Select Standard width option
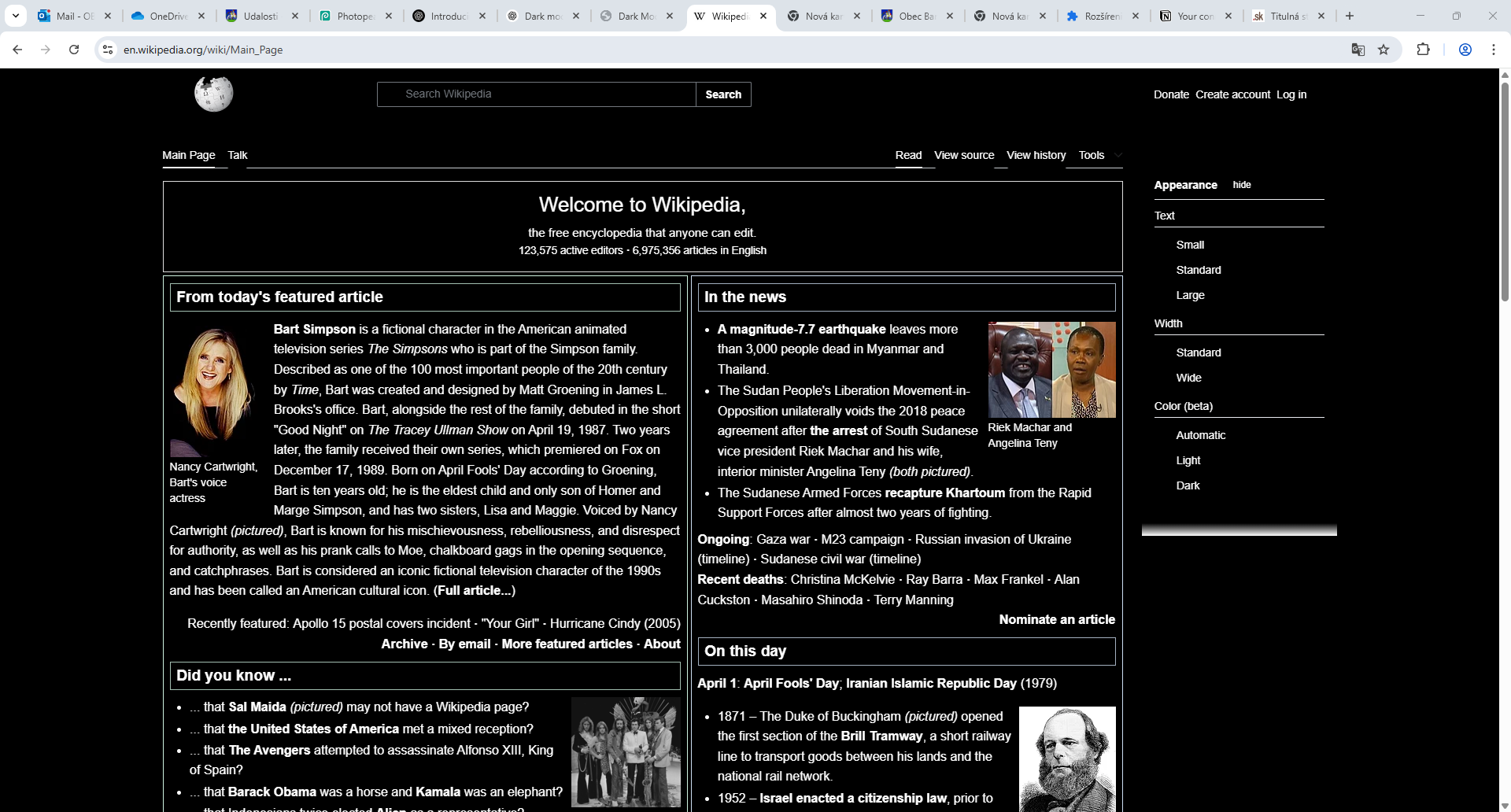The height and width of the screenshot is (812, 1511). pos(1199,352)
